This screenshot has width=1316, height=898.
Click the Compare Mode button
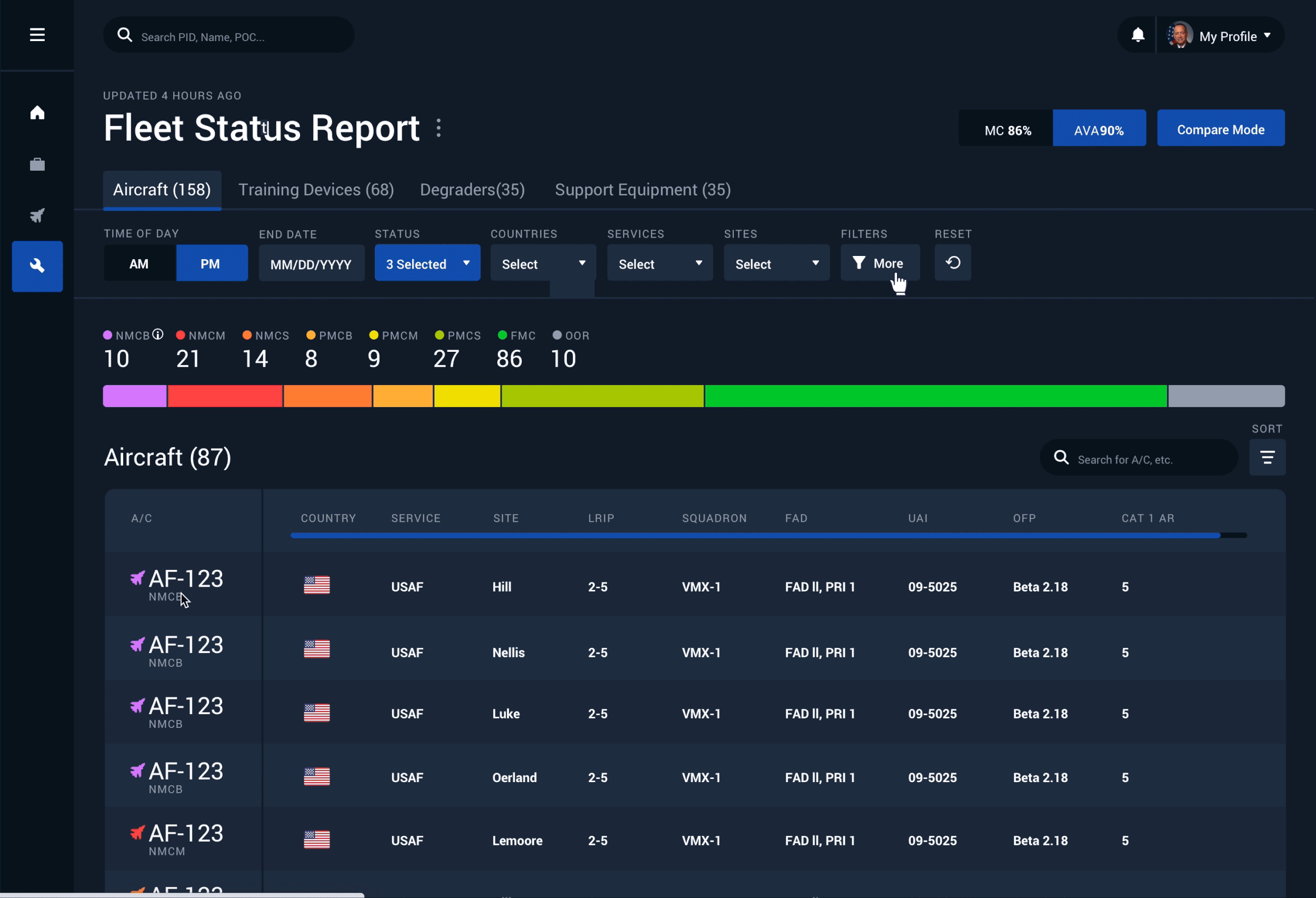coord(1220,129)
